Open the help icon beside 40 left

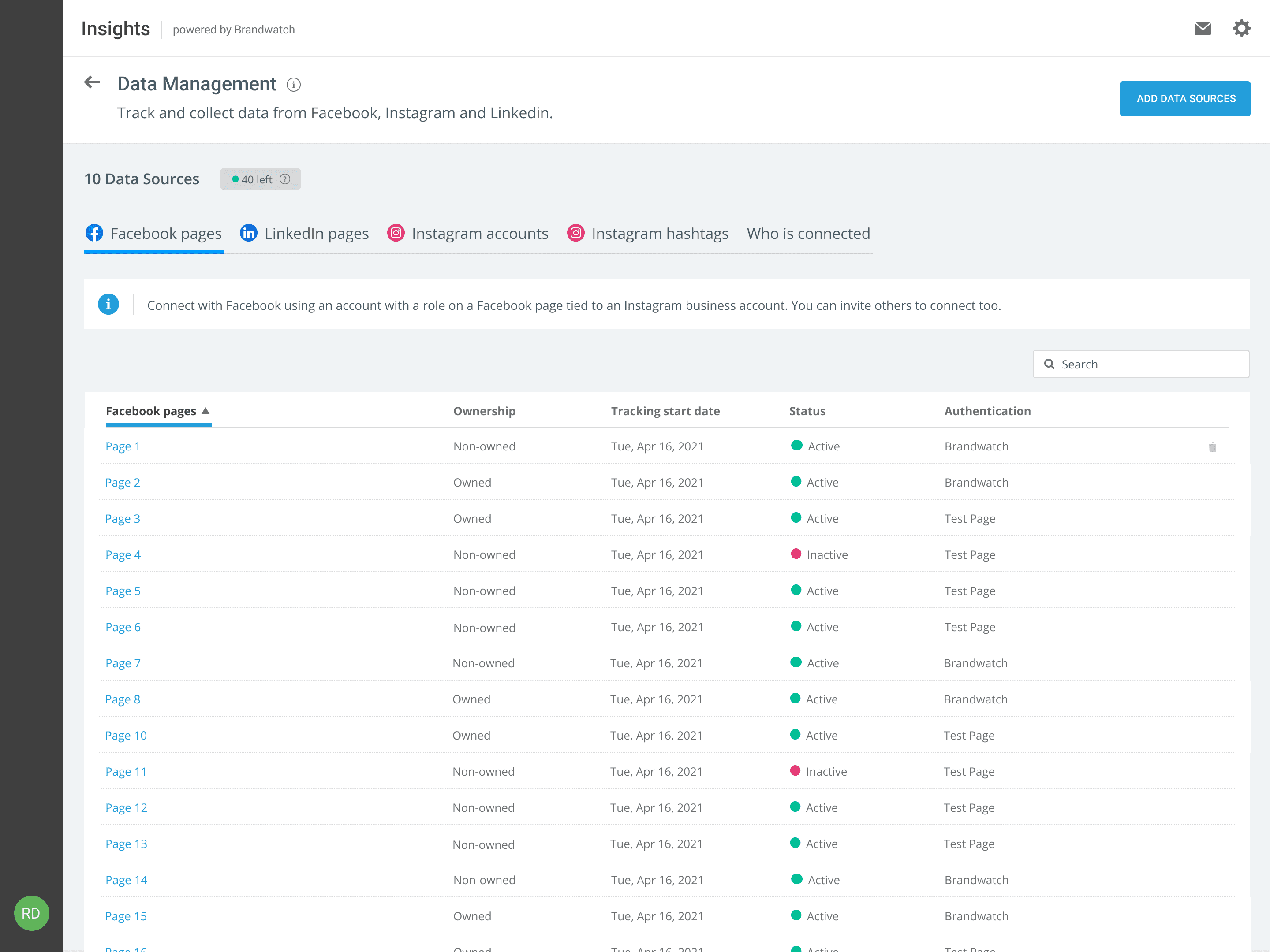[x=285, y=179]
